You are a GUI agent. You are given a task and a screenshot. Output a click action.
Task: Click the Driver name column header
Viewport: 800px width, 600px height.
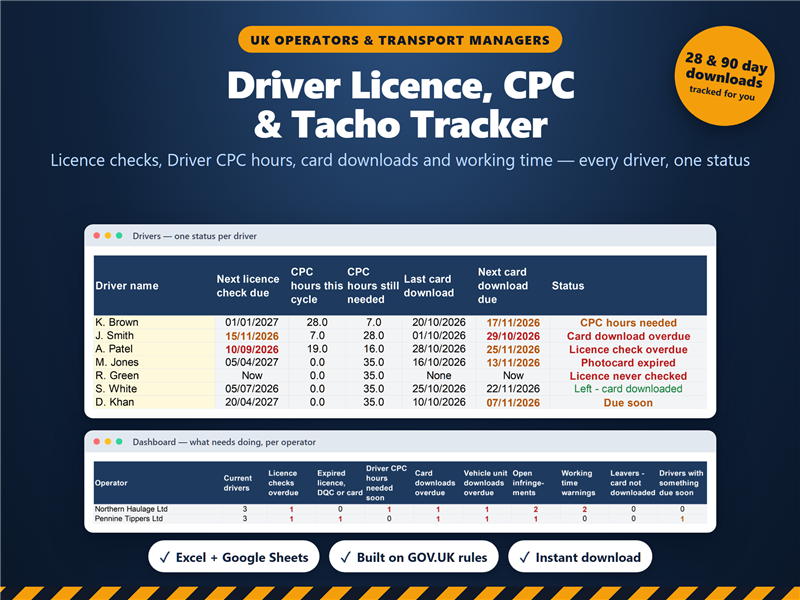tap(127, 286)
